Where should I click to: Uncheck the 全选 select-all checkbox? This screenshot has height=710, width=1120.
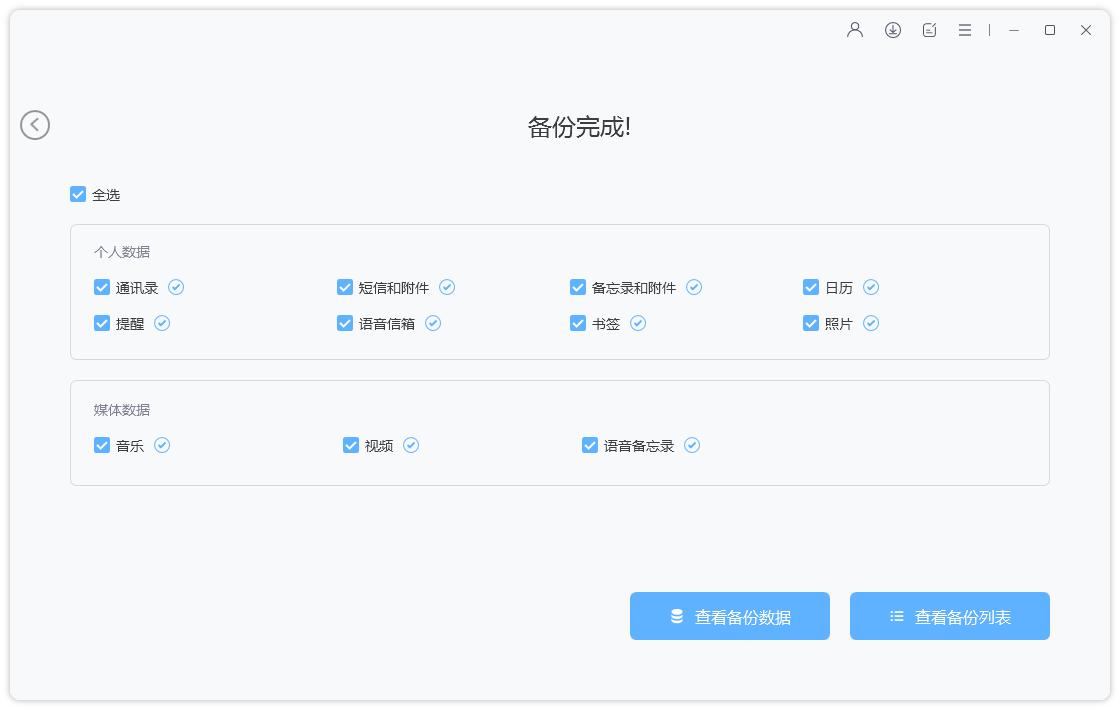(78, 194)
